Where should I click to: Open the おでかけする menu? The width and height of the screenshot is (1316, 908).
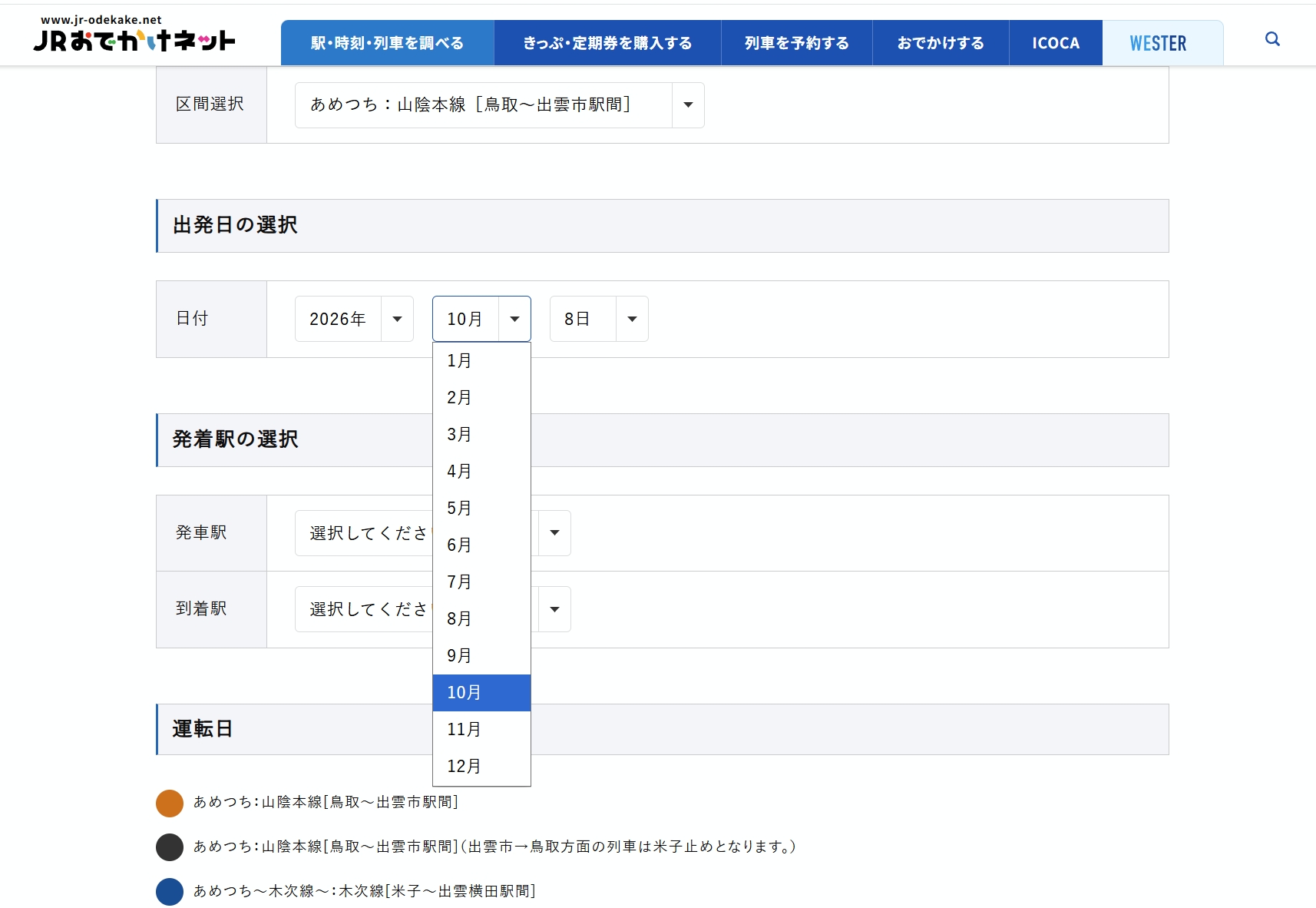pyautogui.click(x=941, y=43)
